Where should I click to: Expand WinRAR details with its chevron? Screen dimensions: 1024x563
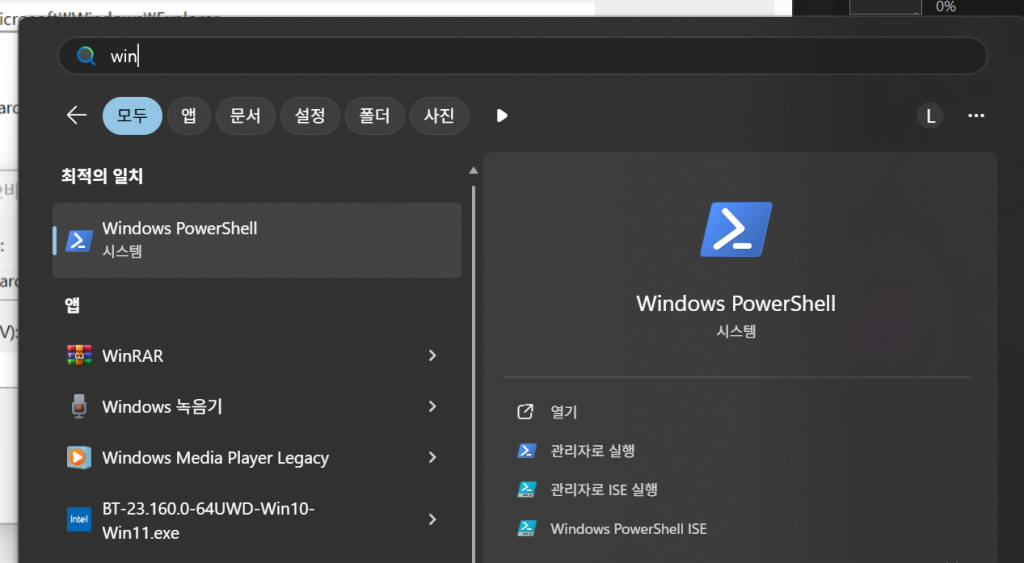[432, 355]
